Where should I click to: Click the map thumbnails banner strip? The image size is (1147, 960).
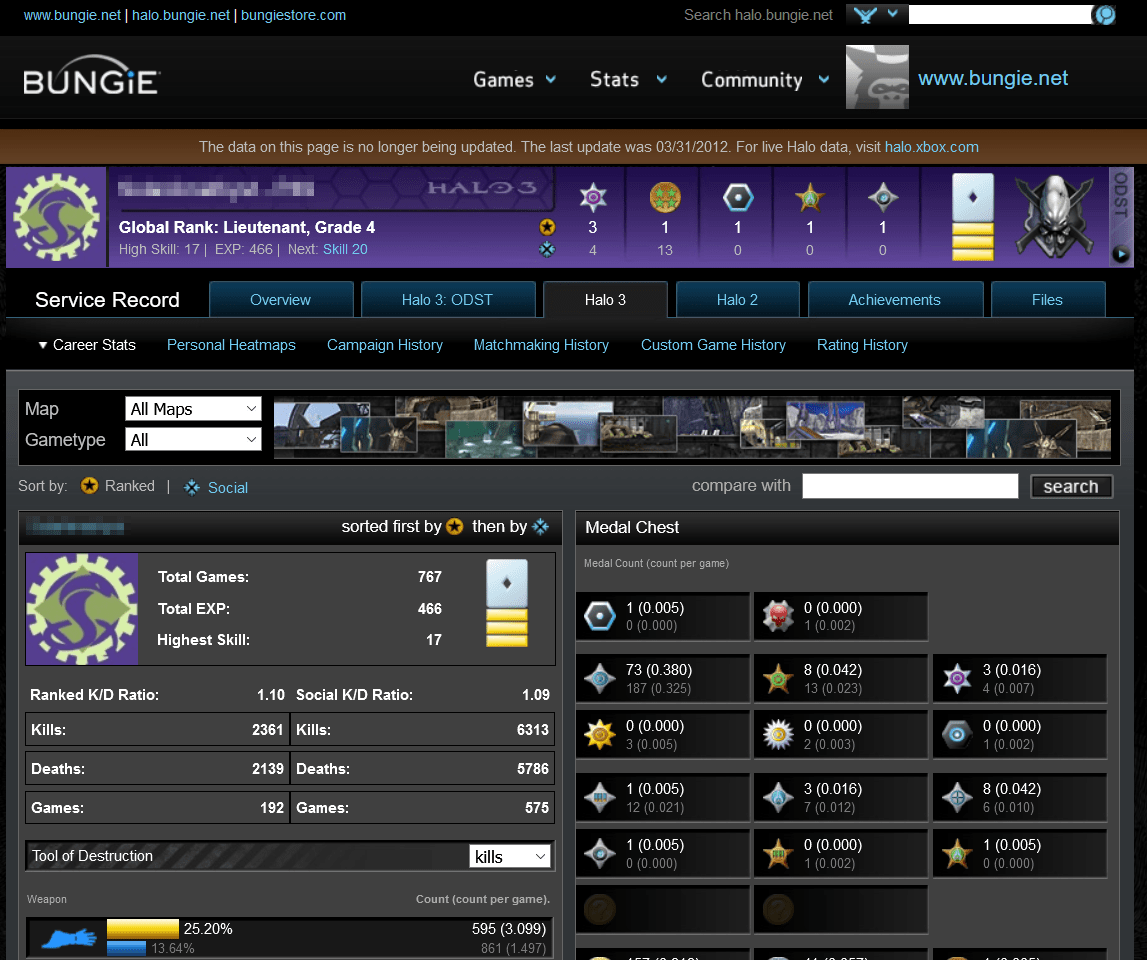692,428
